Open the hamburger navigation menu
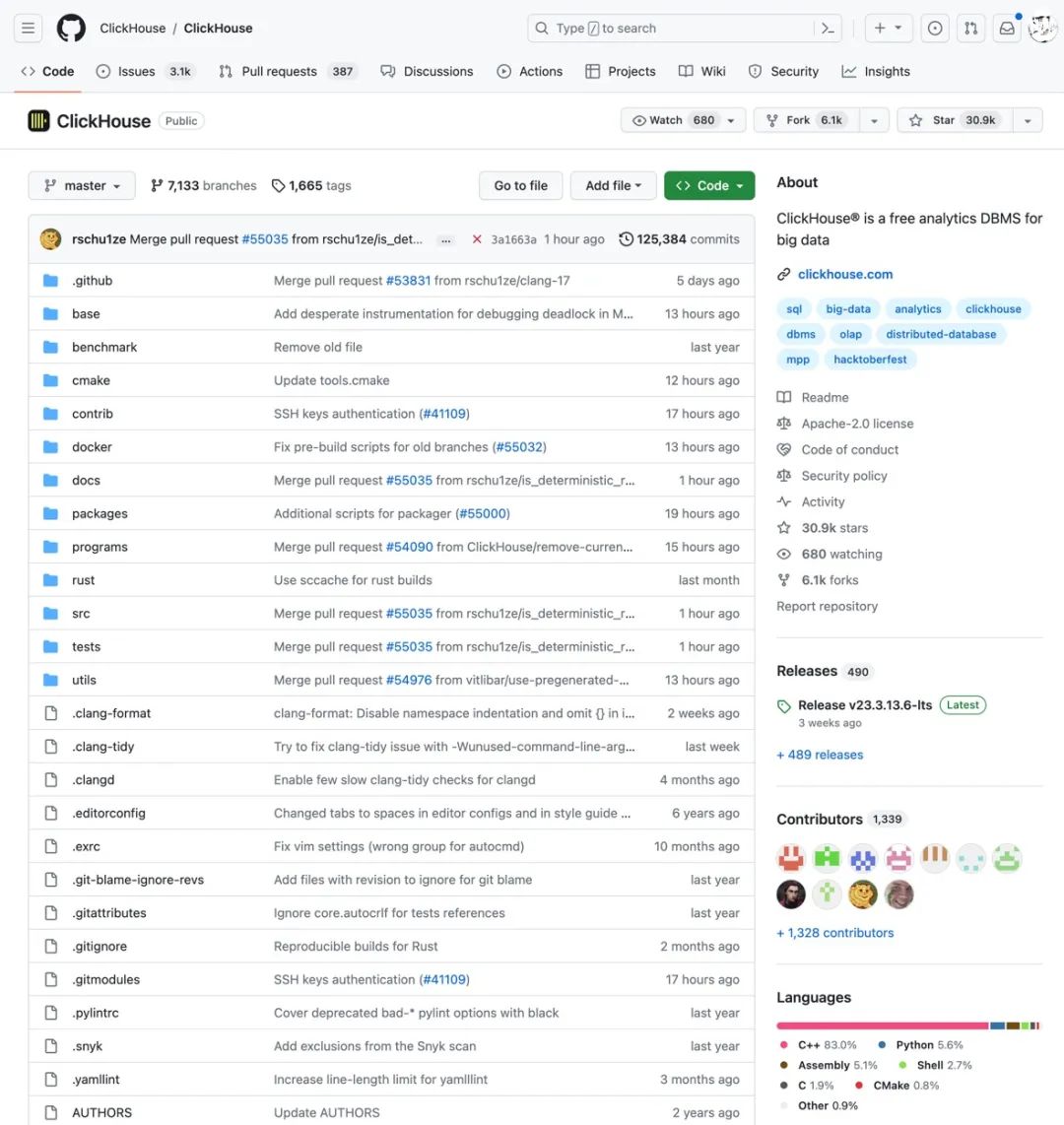1064x1125 pixels. click(x=28, y=28)
